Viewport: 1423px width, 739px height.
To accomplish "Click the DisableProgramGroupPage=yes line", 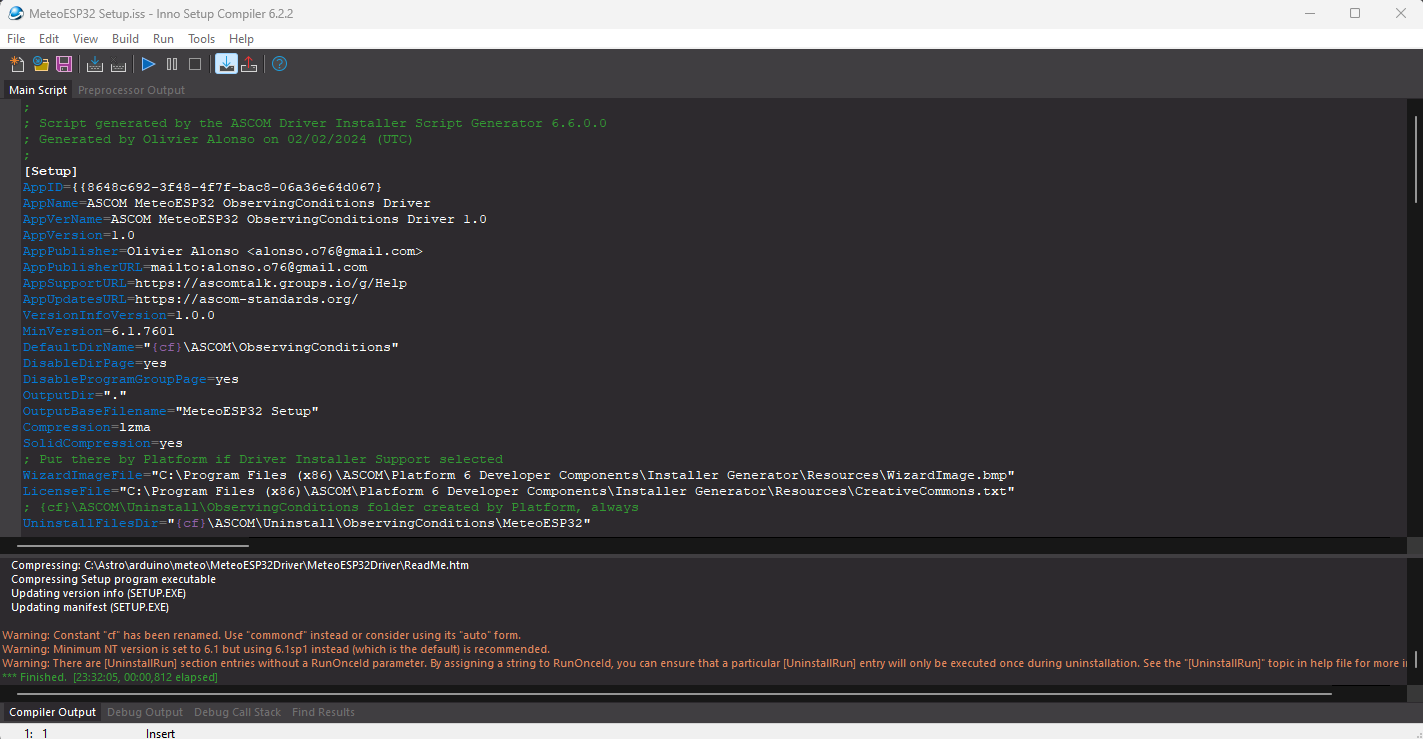I will pyautogui.click(x=130, y=379).
